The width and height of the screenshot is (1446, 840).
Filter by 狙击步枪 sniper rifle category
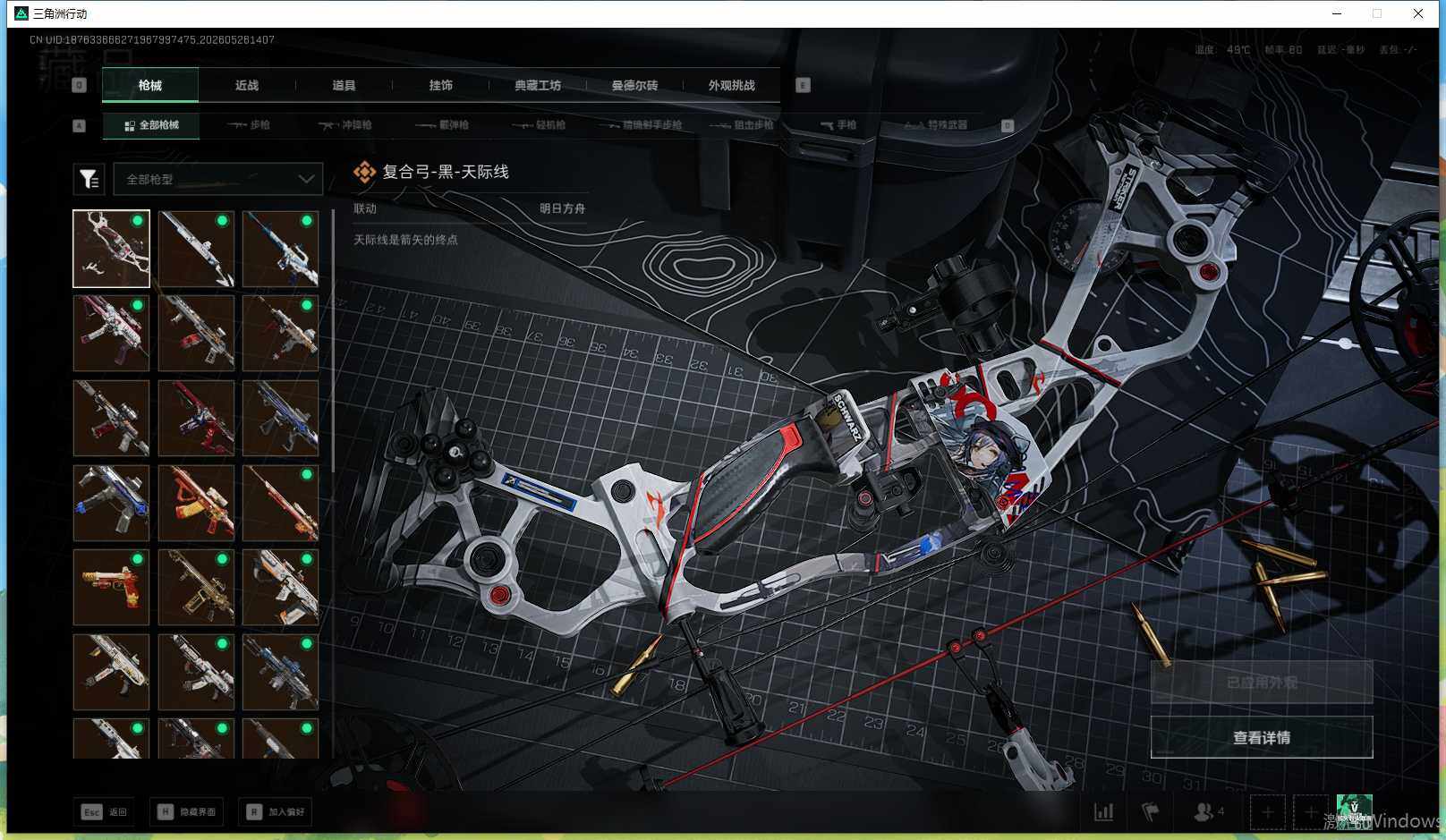[x=742, y=125]
